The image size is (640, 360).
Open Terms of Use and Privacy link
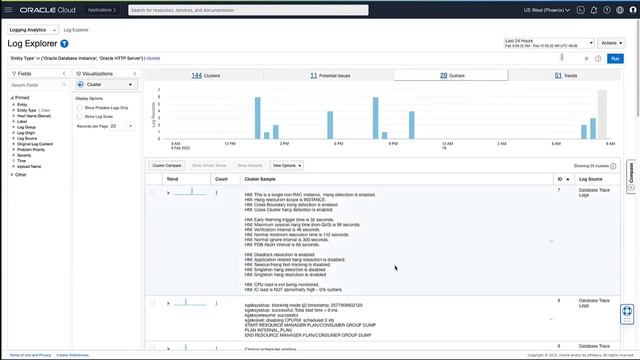pos(30,355)
